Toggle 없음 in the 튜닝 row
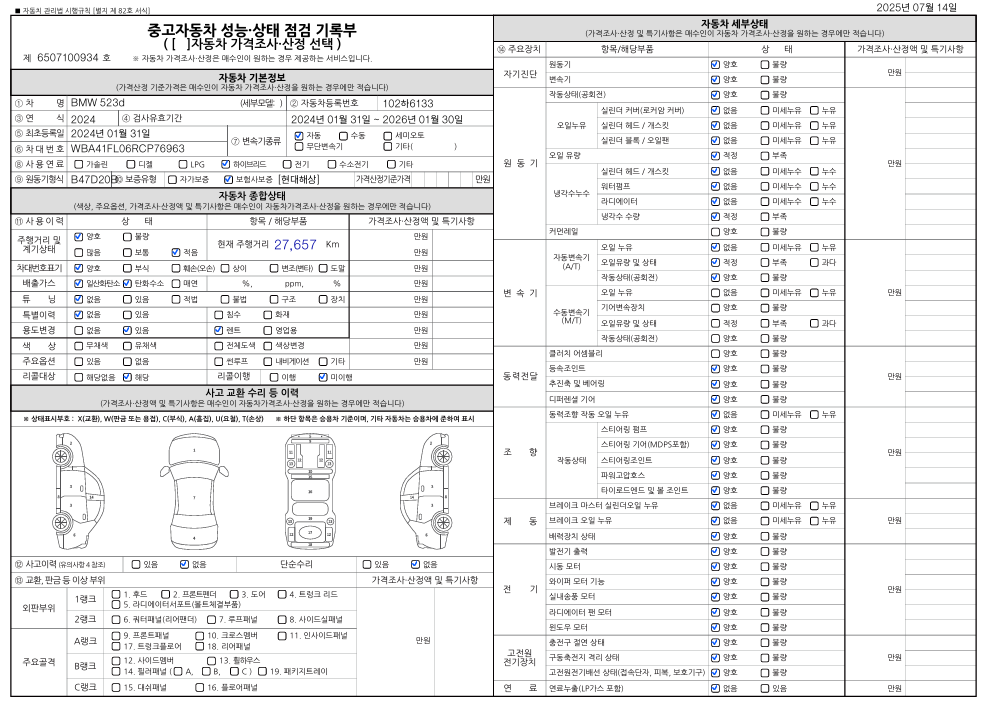989x701 pixels. (79, 299)
